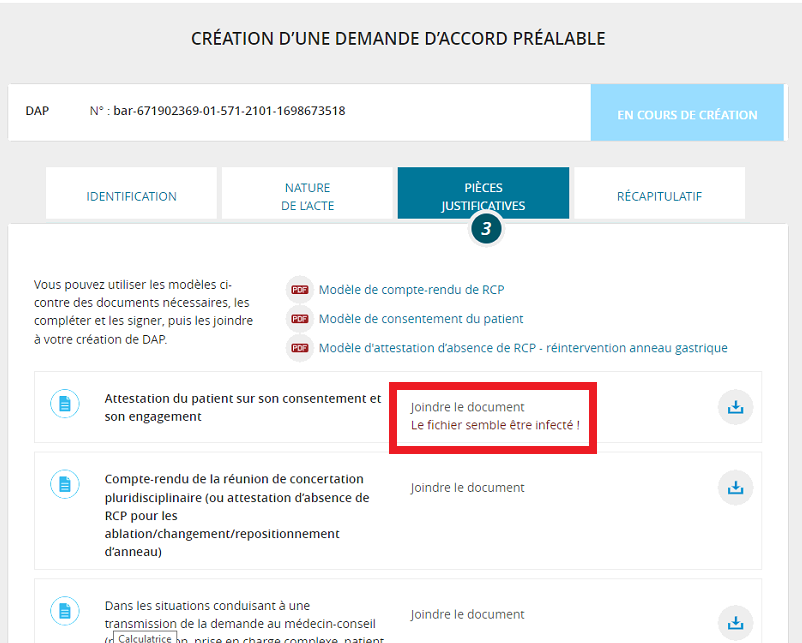Screen dimensions: 802x643
Task: Go to the Récapitulatif tab
Action: [659, 193]
